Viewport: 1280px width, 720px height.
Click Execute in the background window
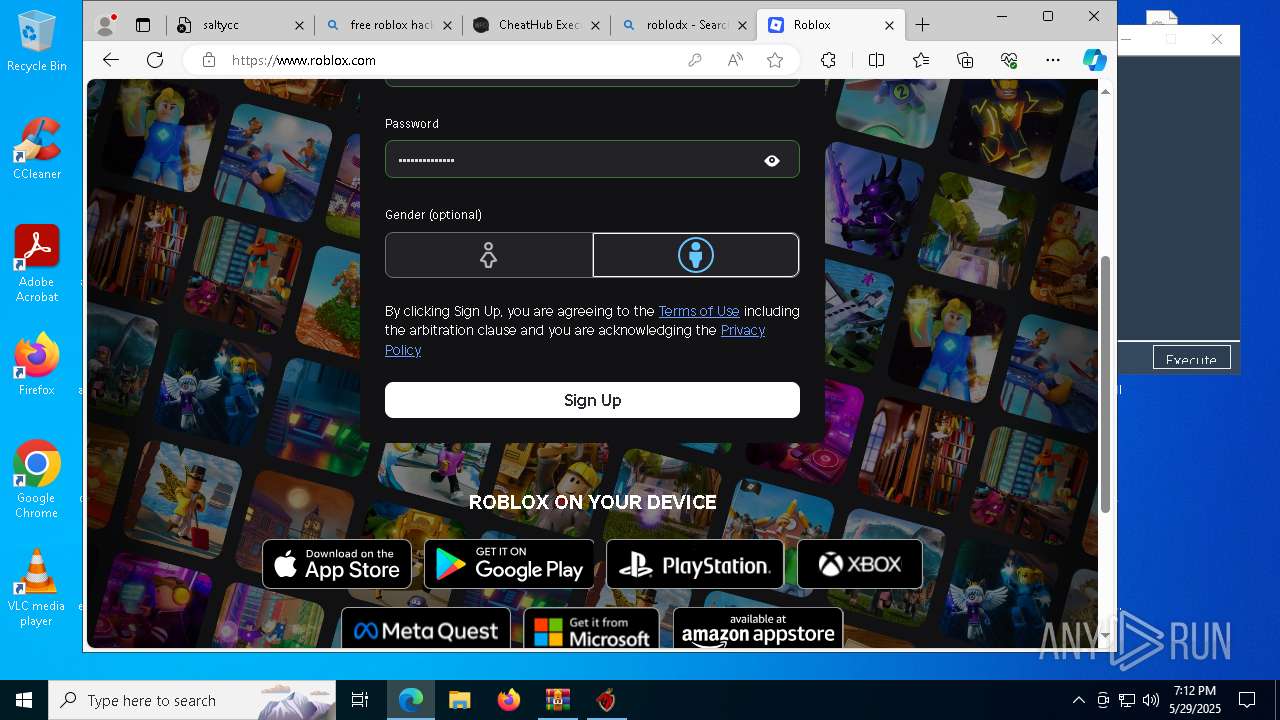1191,359
